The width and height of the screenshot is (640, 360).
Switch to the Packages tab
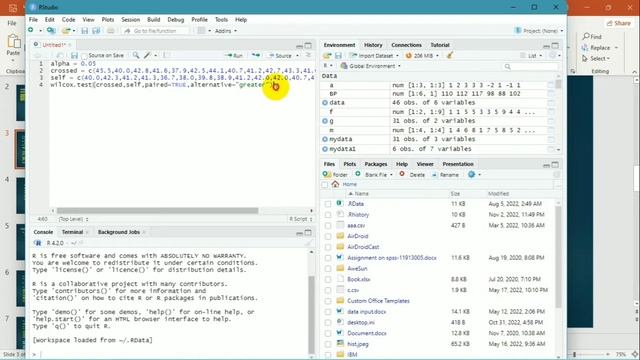click(x=376, y=164)
